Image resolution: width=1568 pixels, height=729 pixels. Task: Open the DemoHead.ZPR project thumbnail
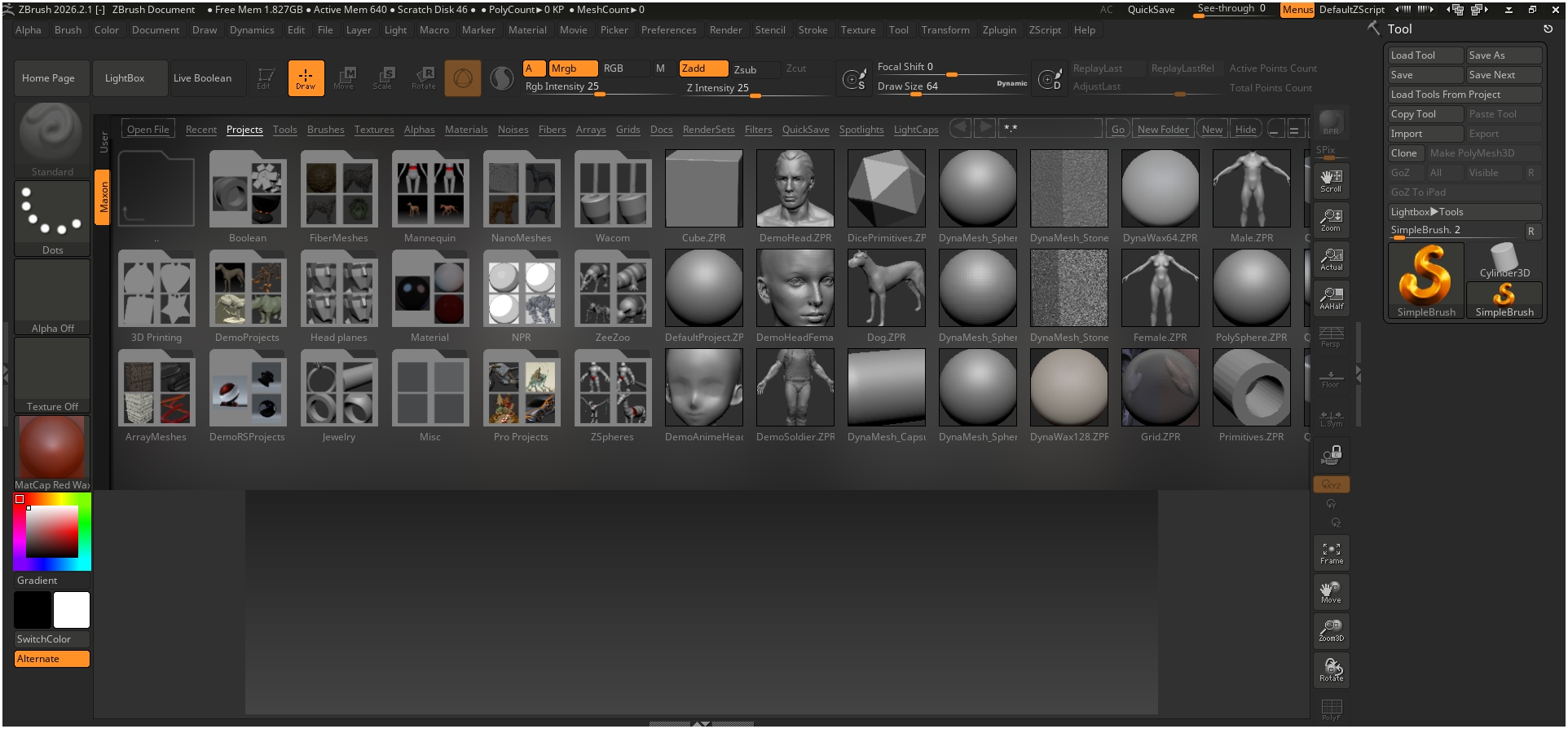coord(795,197)
